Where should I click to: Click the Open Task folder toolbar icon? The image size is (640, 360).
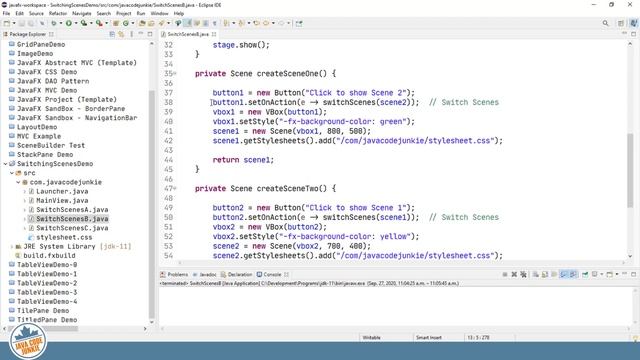click(x=151, y=23)
